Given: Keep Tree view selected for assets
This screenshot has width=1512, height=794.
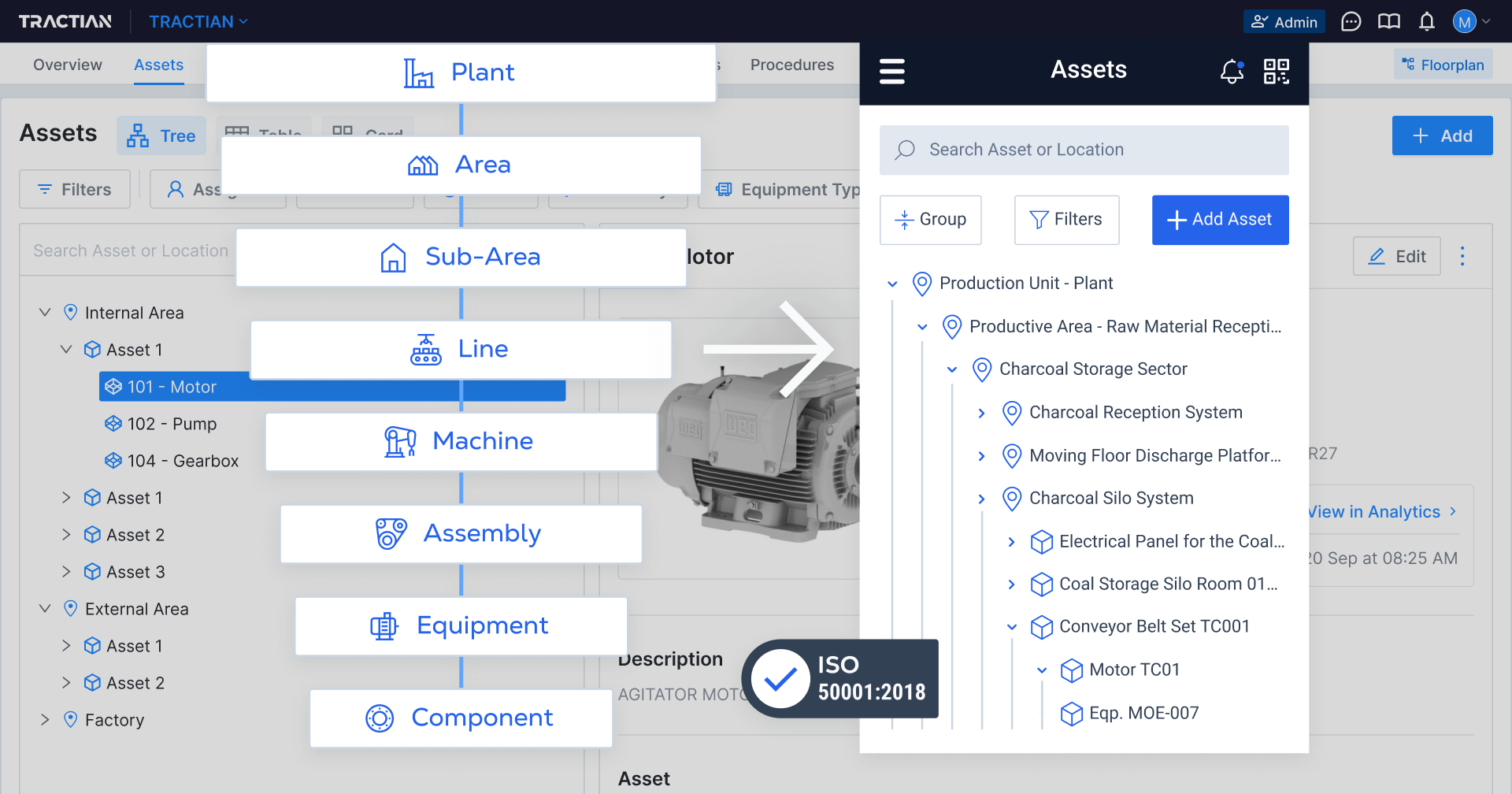Looking at the screenshot, I should click(x=161, y=135).
